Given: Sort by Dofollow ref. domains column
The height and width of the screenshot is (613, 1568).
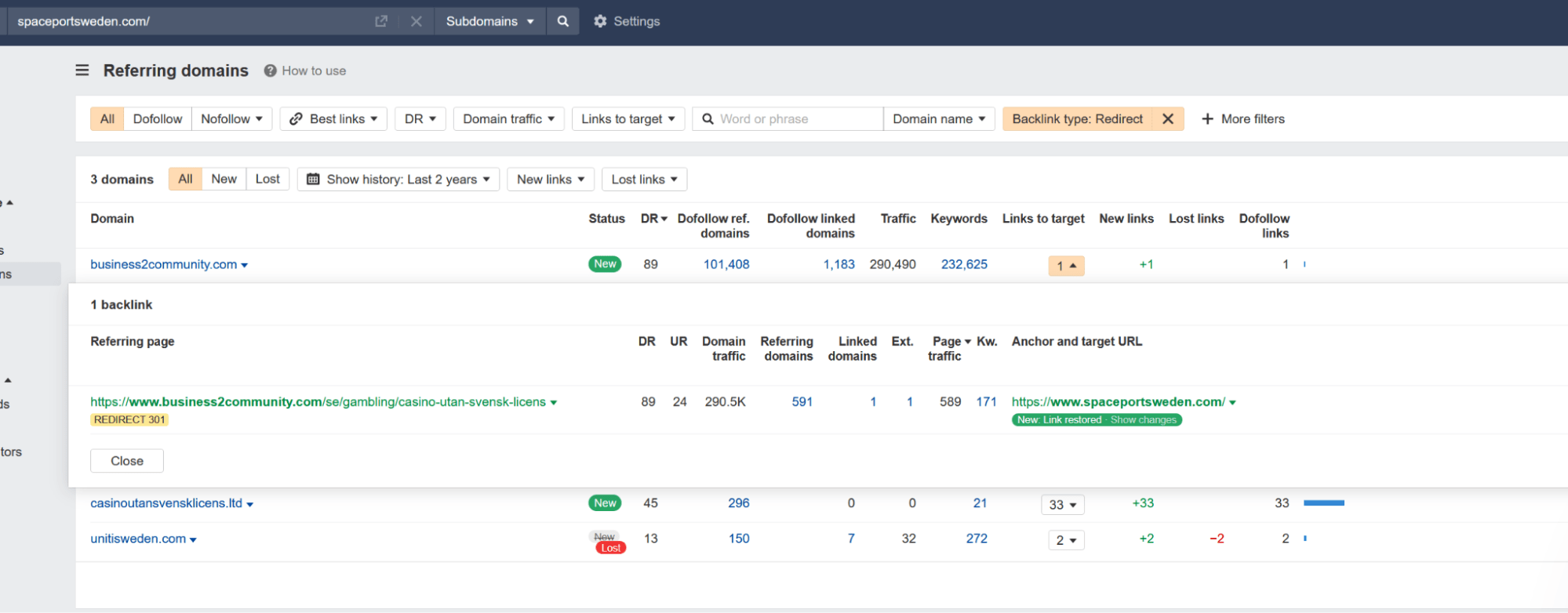Looking at the screenshot, I should point(713,226).
